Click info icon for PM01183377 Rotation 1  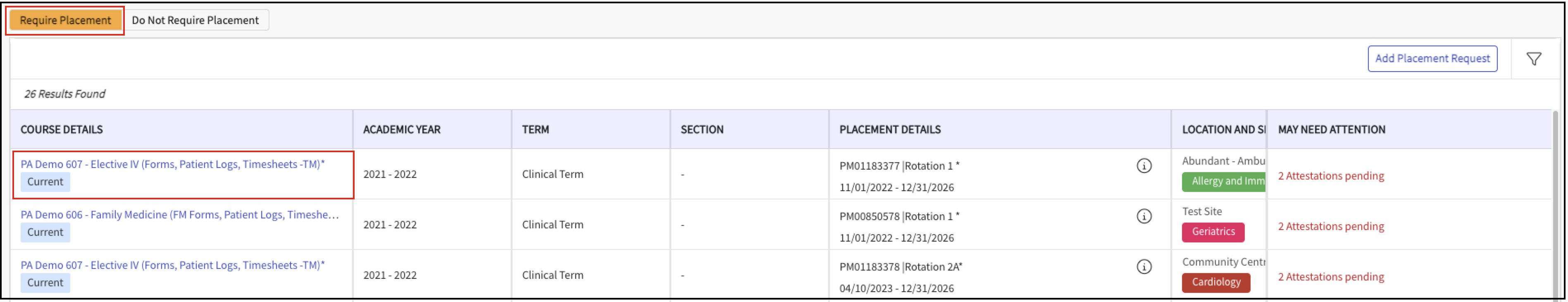[1144, 165]
